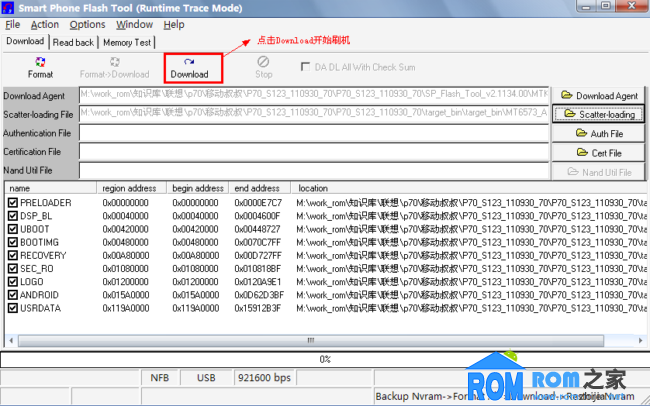Screen dimensions: 650x406
Task: Click the Nand Util File input field
Action: [314, 170]
